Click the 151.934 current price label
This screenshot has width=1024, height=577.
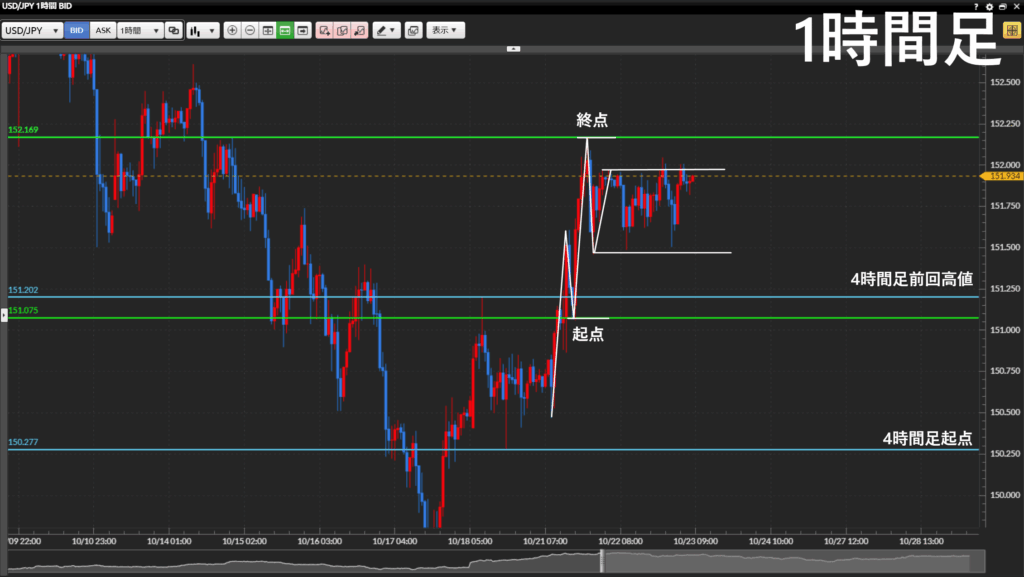pos(1002,176)
